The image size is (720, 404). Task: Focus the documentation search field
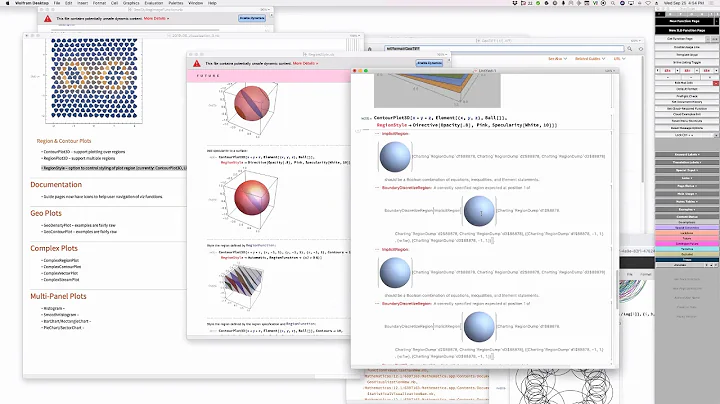[504, 48]
